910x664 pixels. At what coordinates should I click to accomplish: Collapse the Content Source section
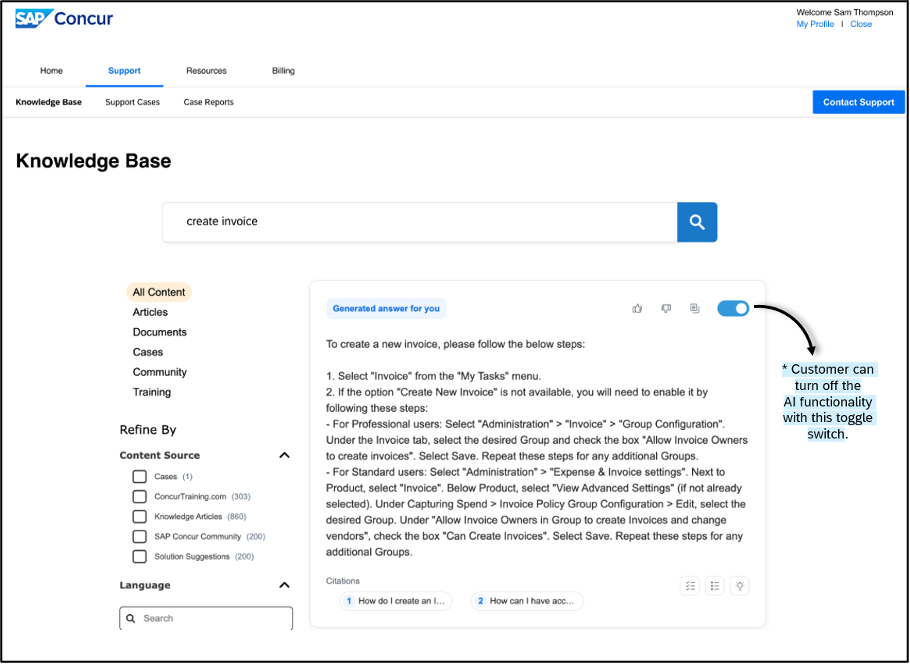[284, 455]
